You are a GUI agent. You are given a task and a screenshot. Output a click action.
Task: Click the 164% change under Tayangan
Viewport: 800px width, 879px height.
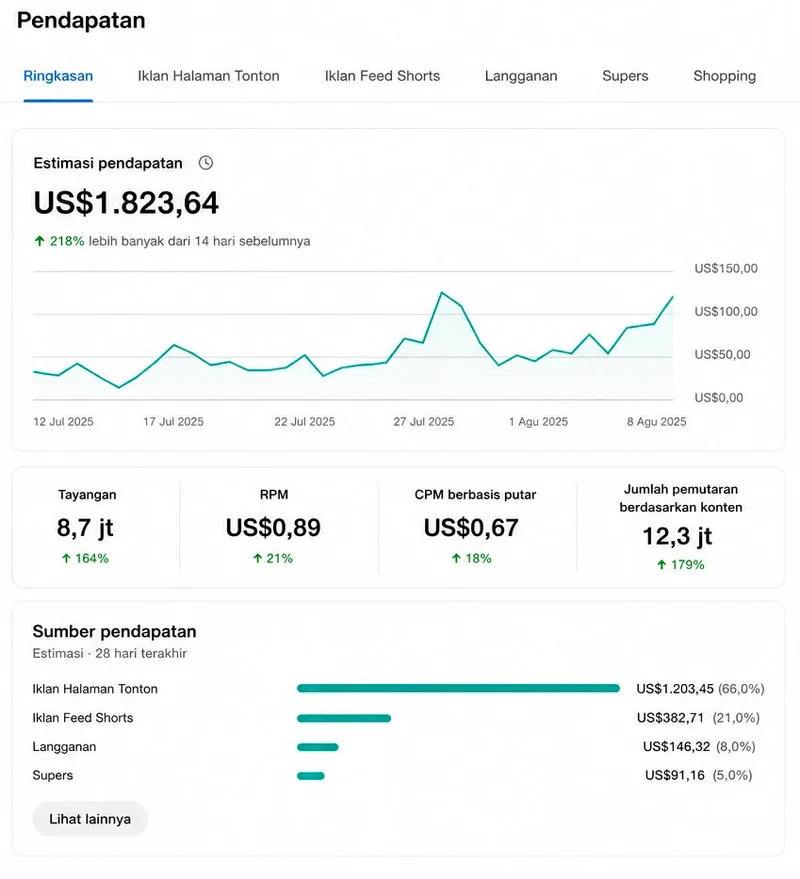coord(85,558)
